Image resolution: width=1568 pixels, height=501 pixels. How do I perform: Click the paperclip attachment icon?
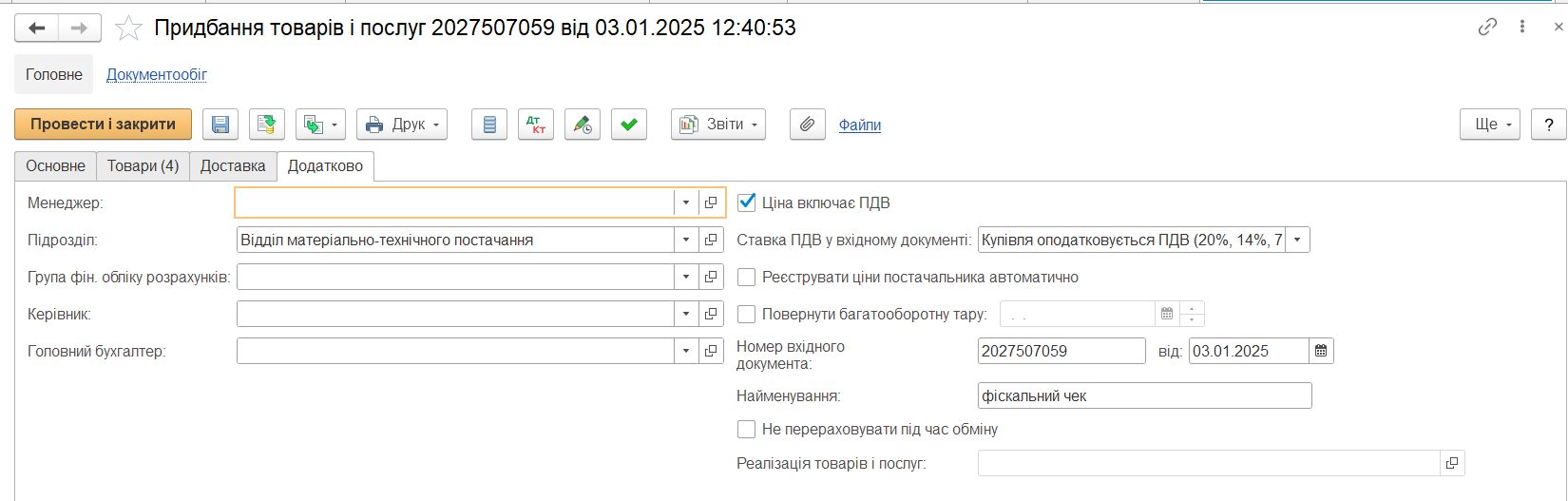click(807, 125)
